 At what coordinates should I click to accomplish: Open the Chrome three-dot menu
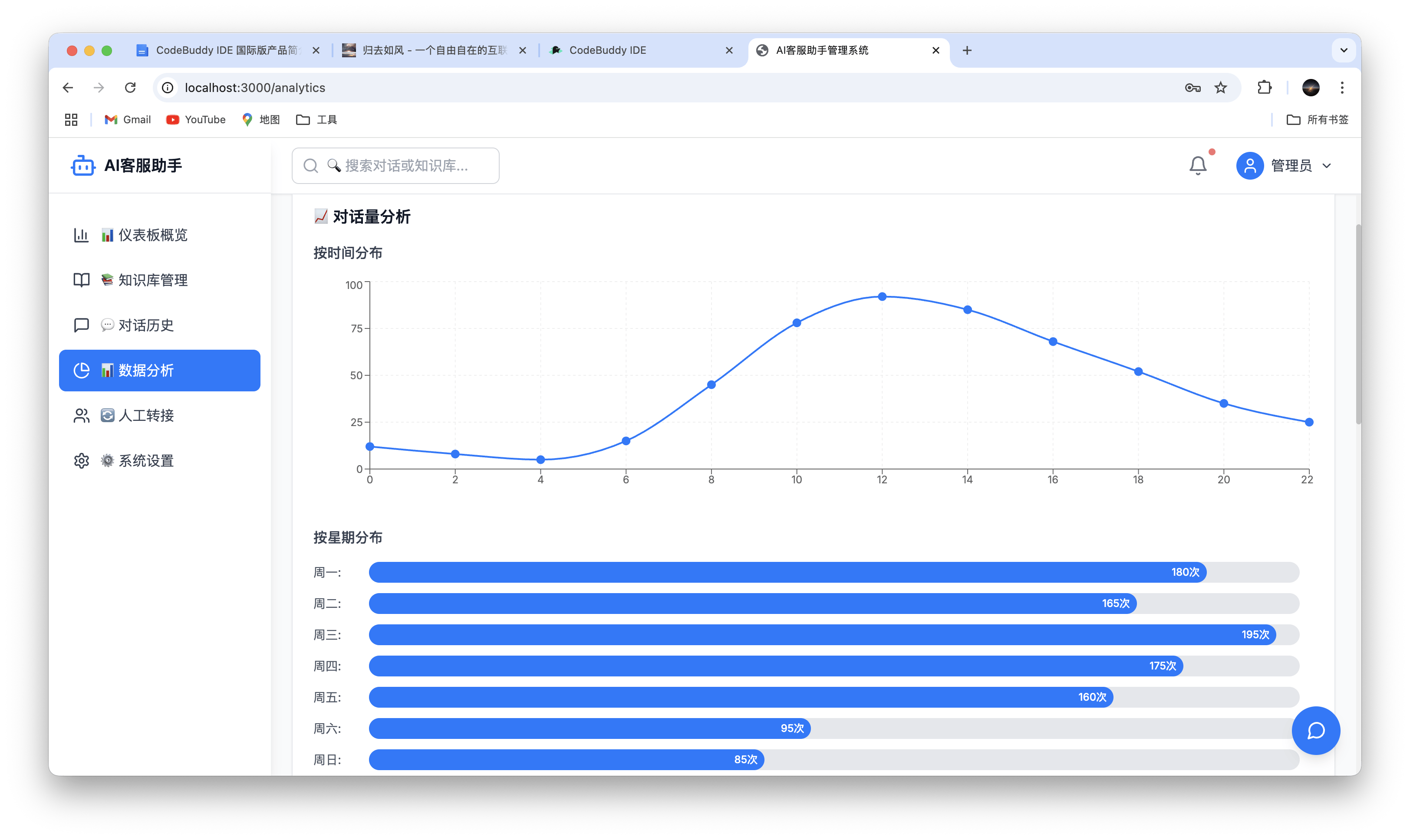pyautogui.click(x=1341, y=88)
